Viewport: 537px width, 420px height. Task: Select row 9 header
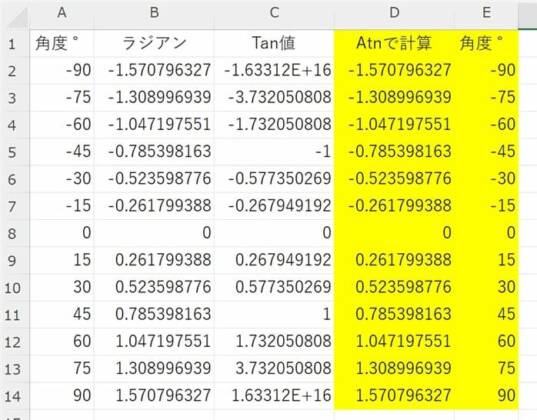12,260
